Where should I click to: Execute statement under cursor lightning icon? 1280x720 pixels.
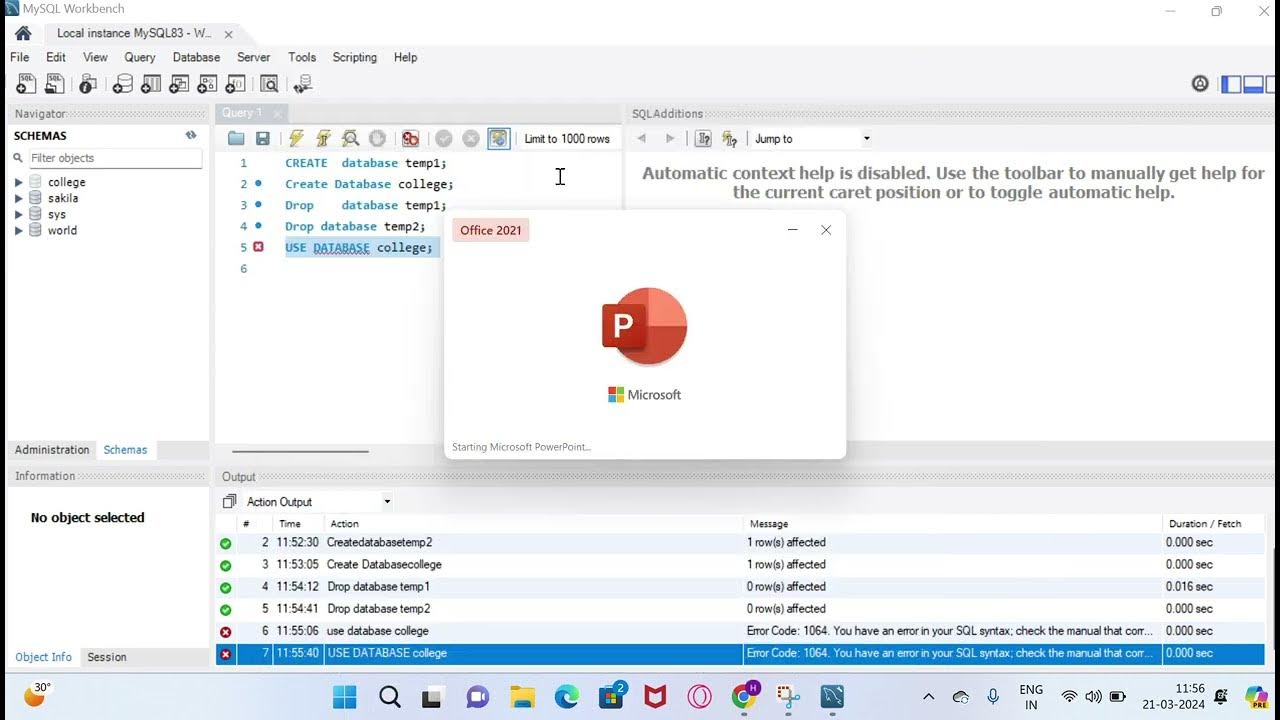[323, 139]
